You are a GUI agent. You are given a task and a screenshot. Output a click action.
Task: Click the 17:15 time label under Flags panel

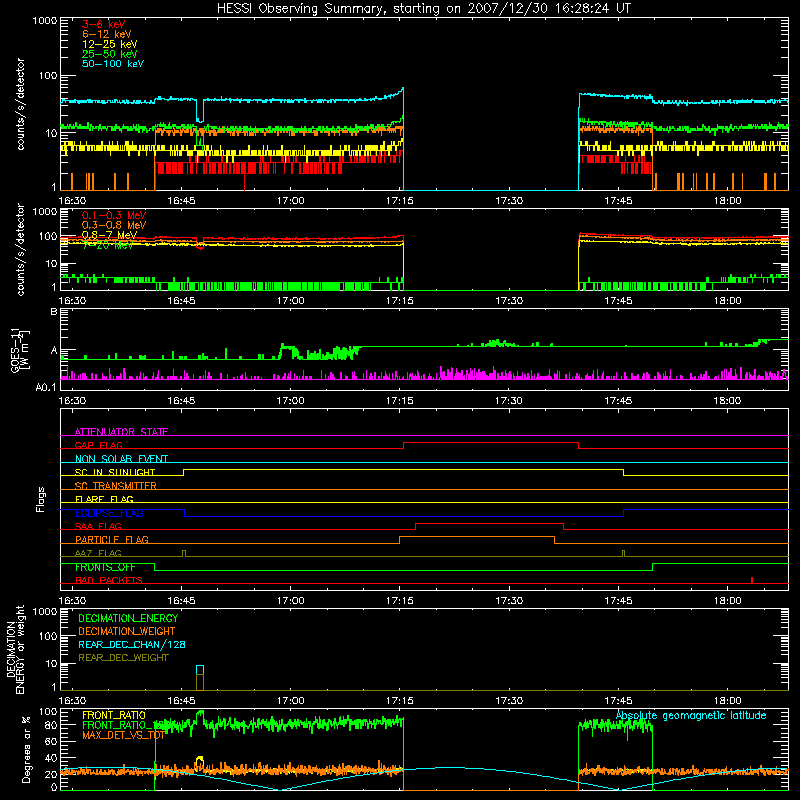pyautogui.click(x=399, y=601)
